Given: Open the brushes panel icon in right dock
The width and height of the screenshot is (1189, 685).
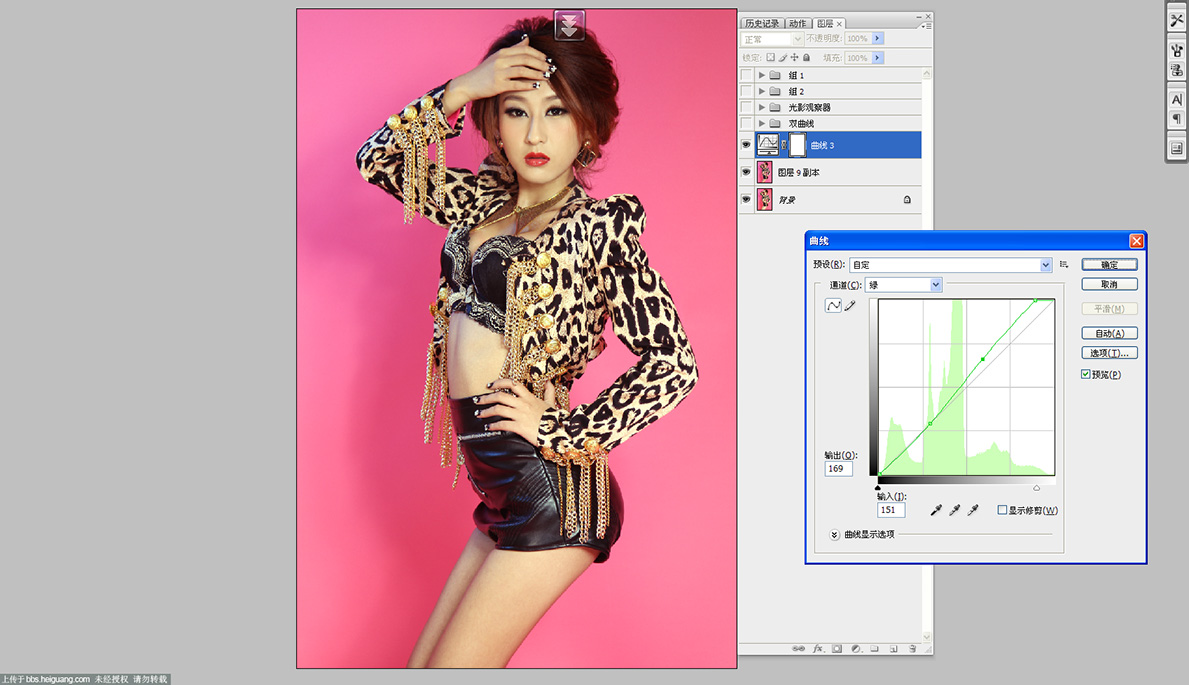Looking at the screenshot, I should [1177, 52].
